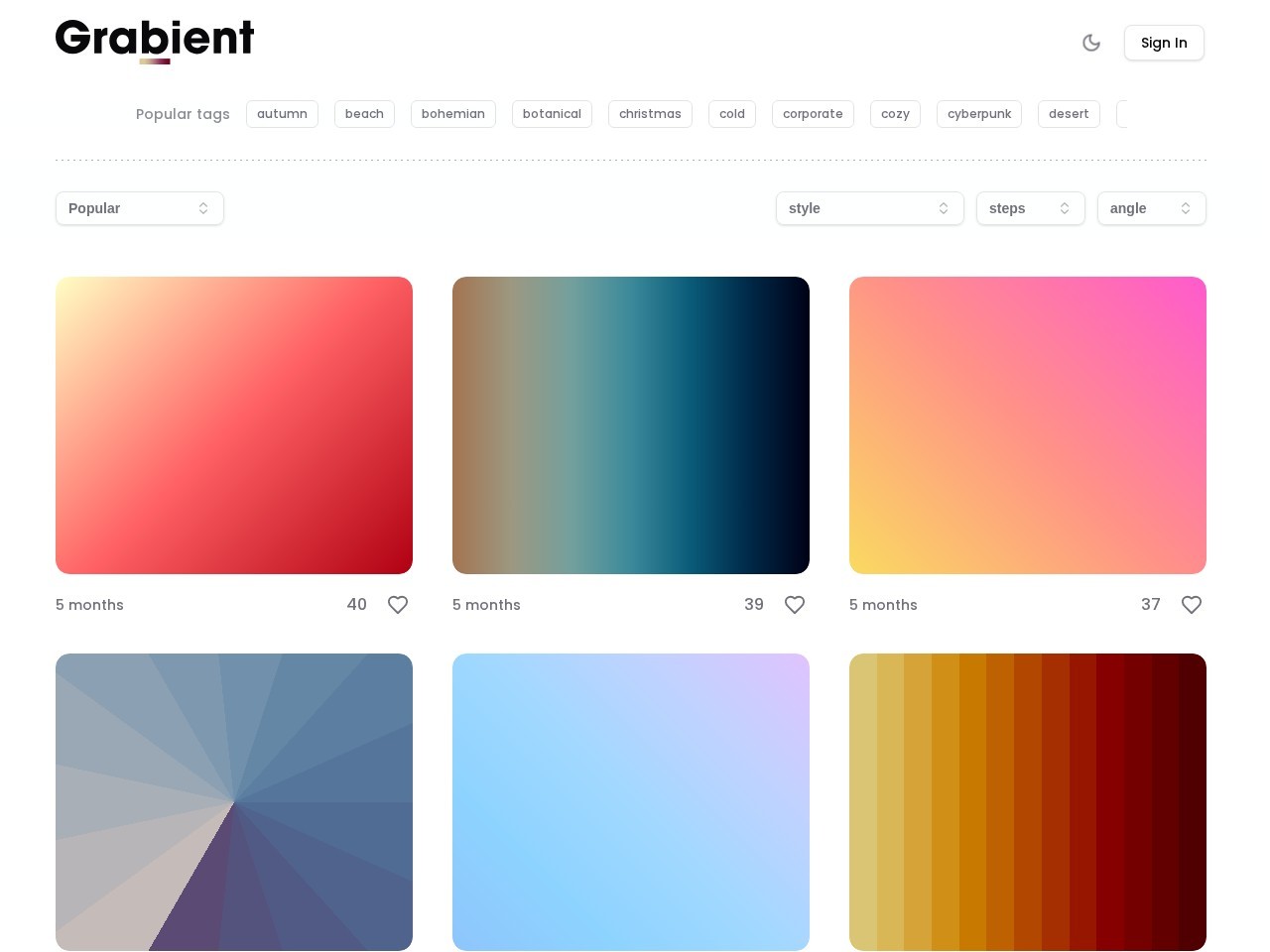The image size is (1270, 952).
Task: Click the chevron on the angle selector
Action: [x=1186, y=208]
